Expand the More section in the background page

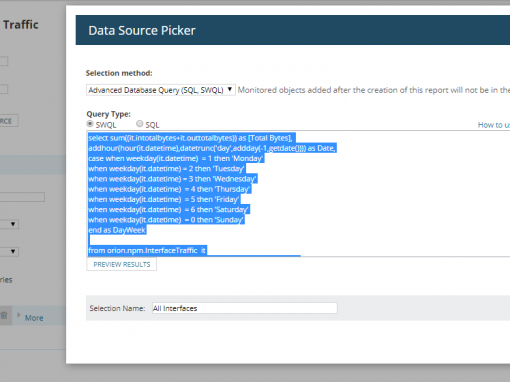coord(34,318)
